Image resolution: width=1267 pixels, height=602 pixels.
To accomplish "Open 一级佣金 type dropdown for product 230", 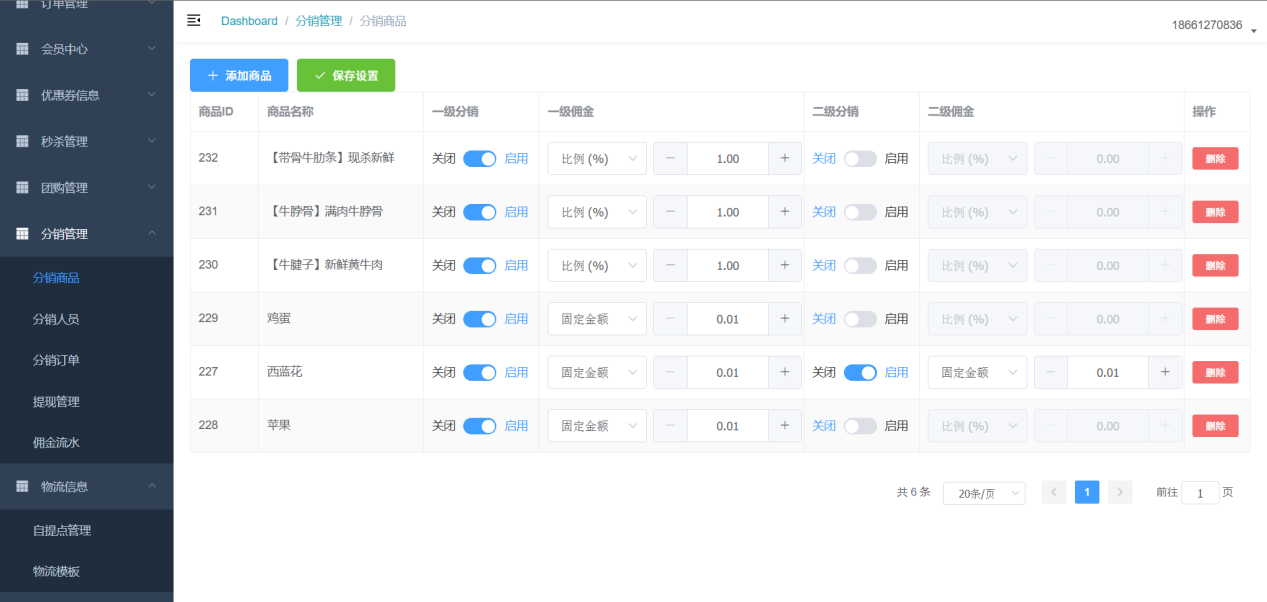I will click(x=597, y=266).
